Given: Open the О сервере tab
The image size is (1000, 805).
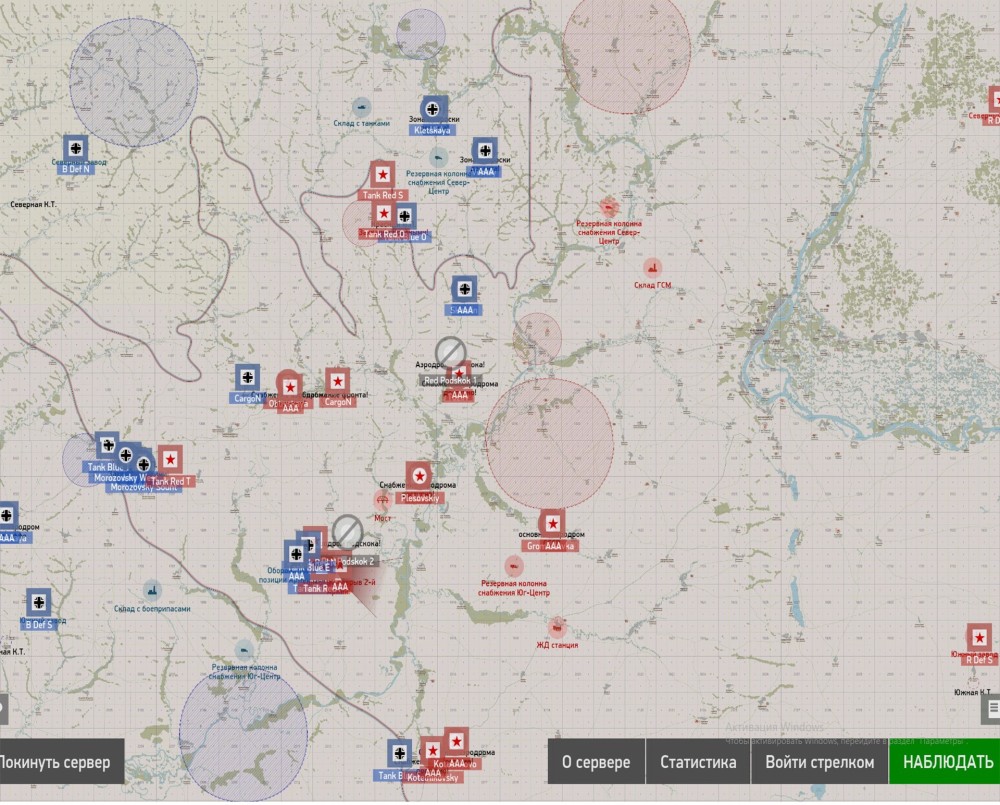Looking at the screenshot, I should click(x=596, y=762).
